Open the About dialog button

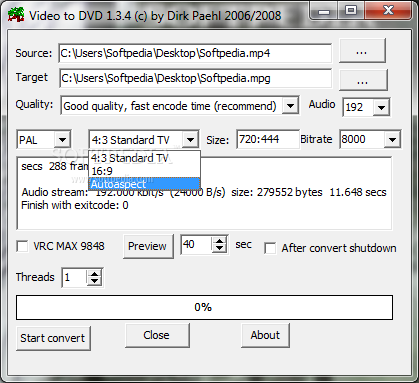265,335
